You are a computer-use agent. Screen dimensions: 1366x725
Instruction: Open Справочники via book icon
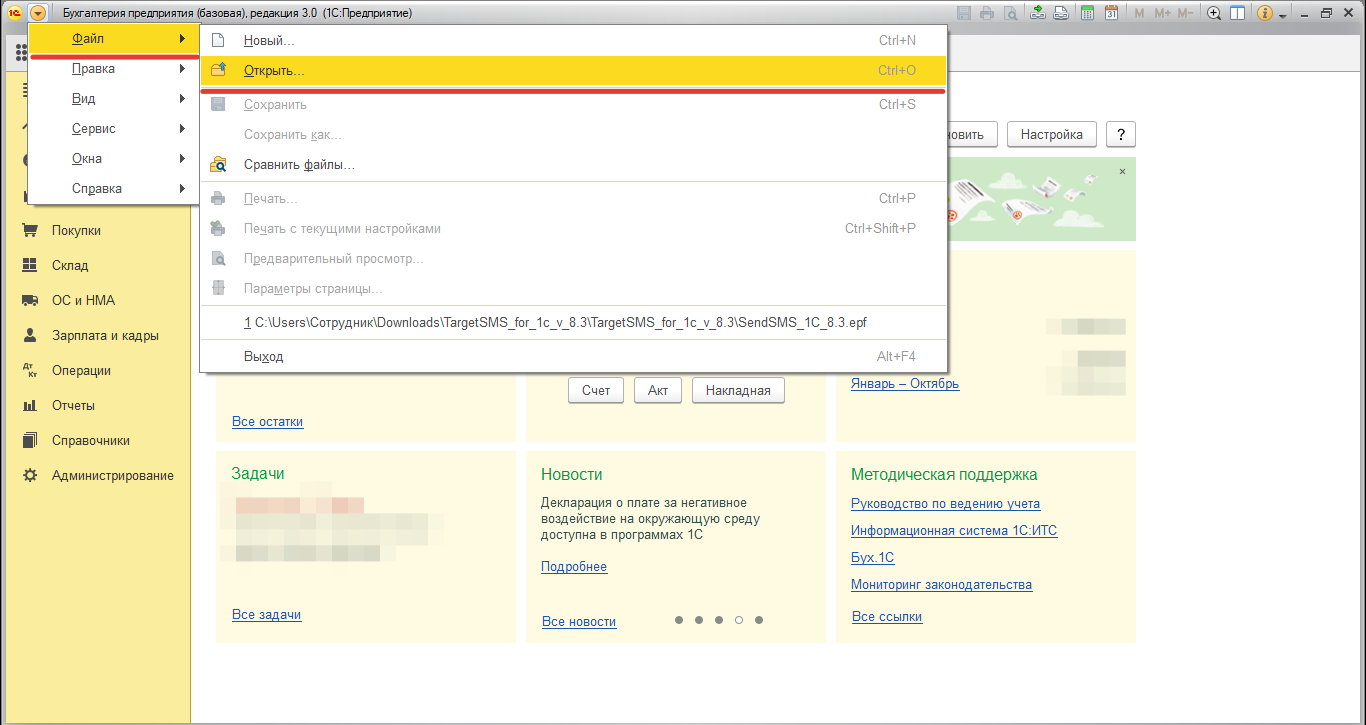tap(30, 440)
